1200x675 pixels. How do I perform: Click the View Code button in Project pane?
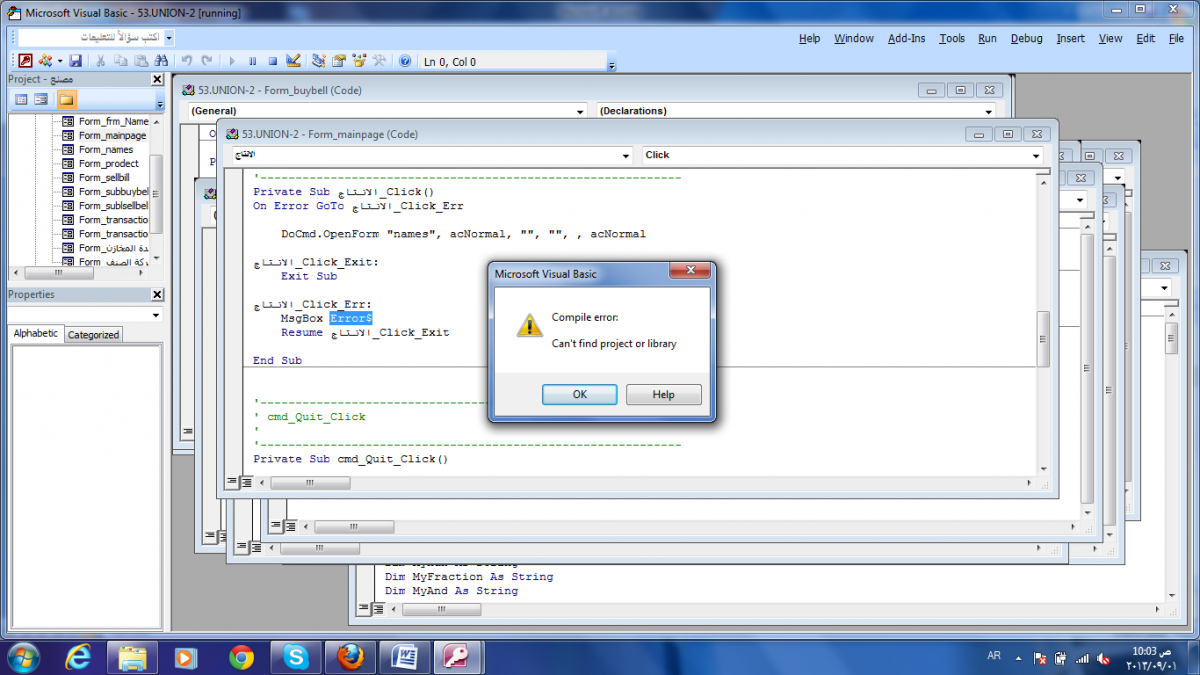(x=21, y=99)
